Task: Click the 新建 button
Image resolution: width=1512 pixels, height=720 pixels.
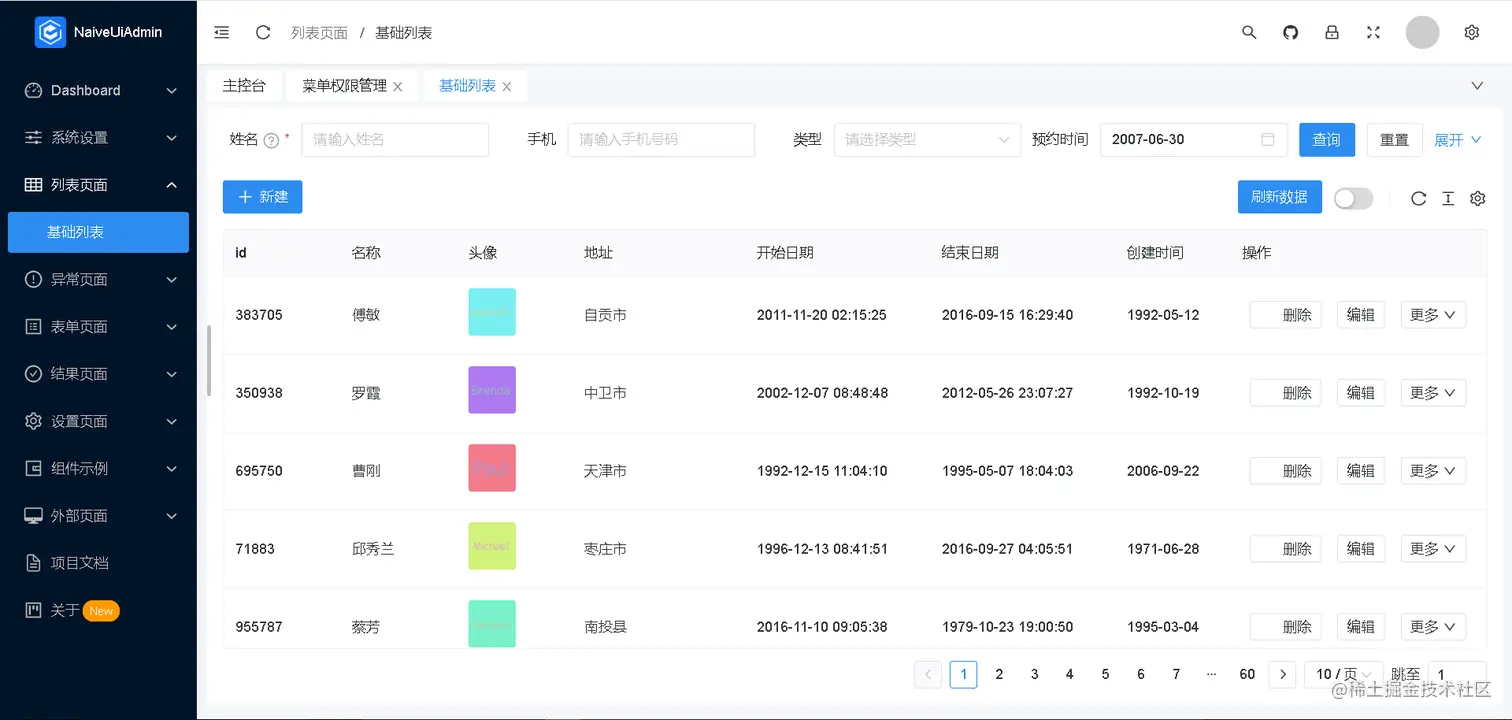Action: 262,197
